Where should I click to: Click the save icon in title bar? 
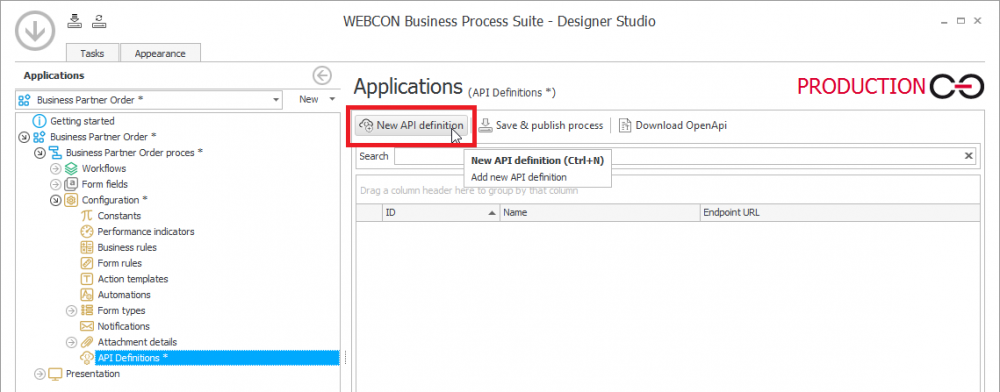[74, 21]
